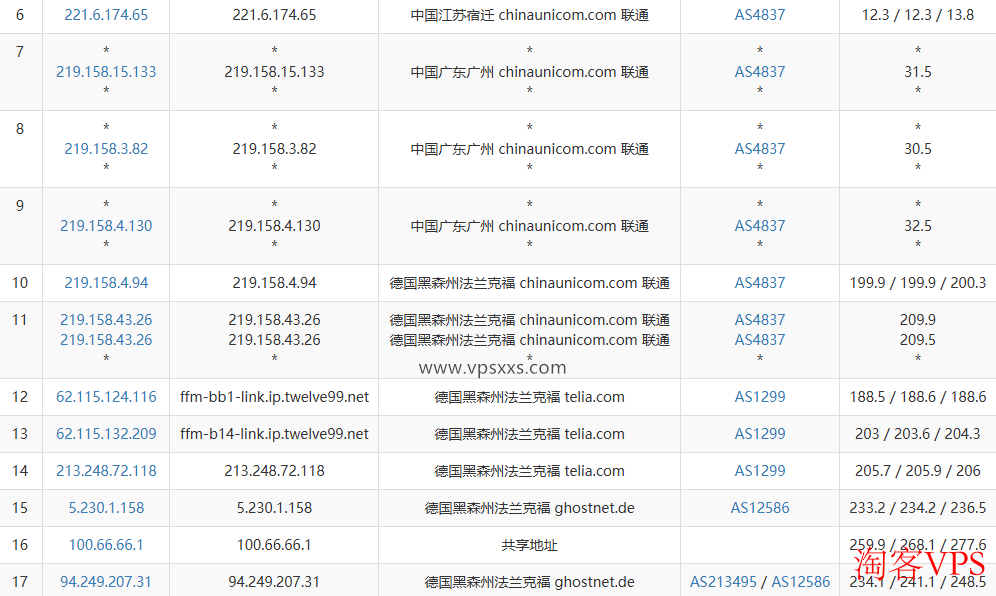Select 中国广东广州 chinaunicom.com location in hop 9

pyautogui.click(x=529, y=226)
